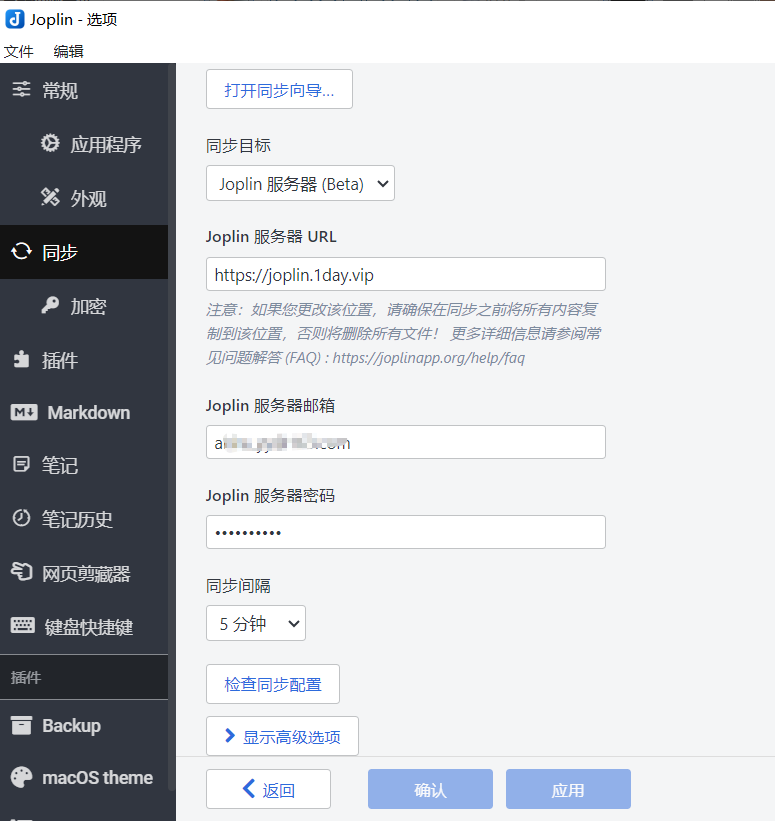The image size is (775, 821).
Task: Click the sidebar vertical scrollbar
Action: point(170,427)
